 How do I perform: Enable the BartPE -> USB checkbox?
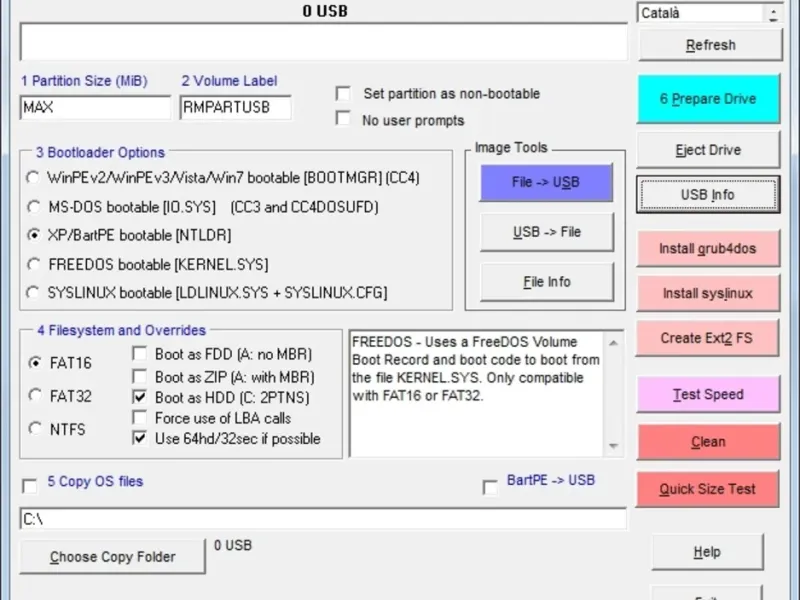[x=490, y=487]
